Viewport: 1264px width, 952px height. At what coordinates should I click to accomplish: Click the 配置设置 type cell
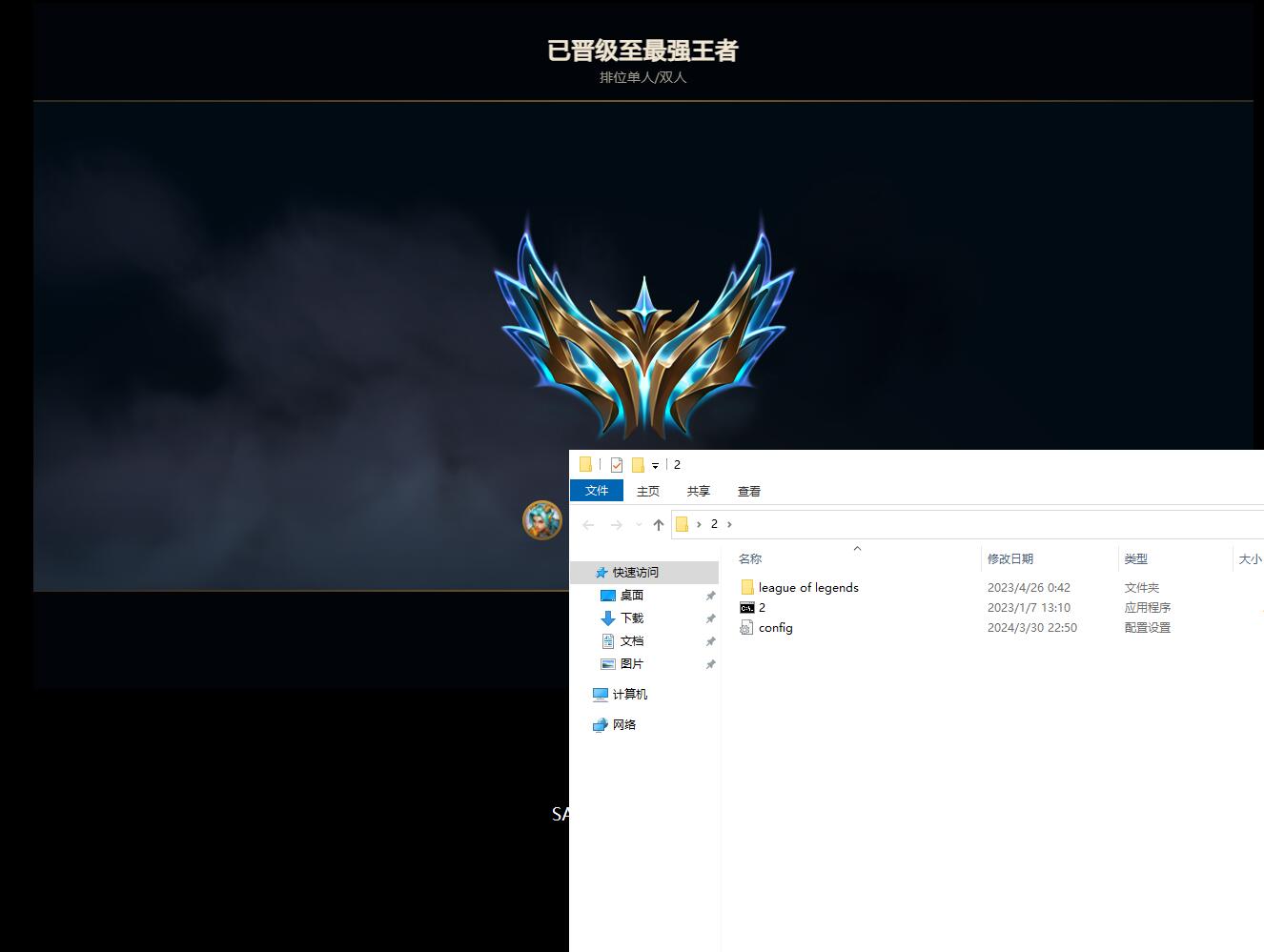click(1148, 628)
